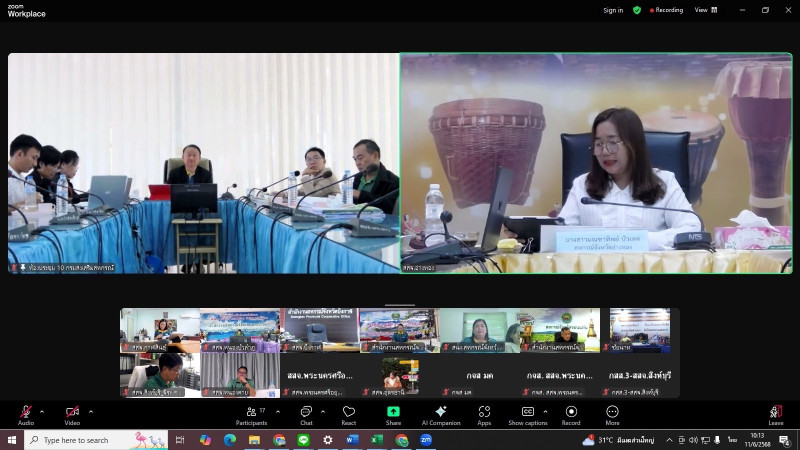800x450 pixels.
Task: Open AI Companion
Action: click(441, 415)
